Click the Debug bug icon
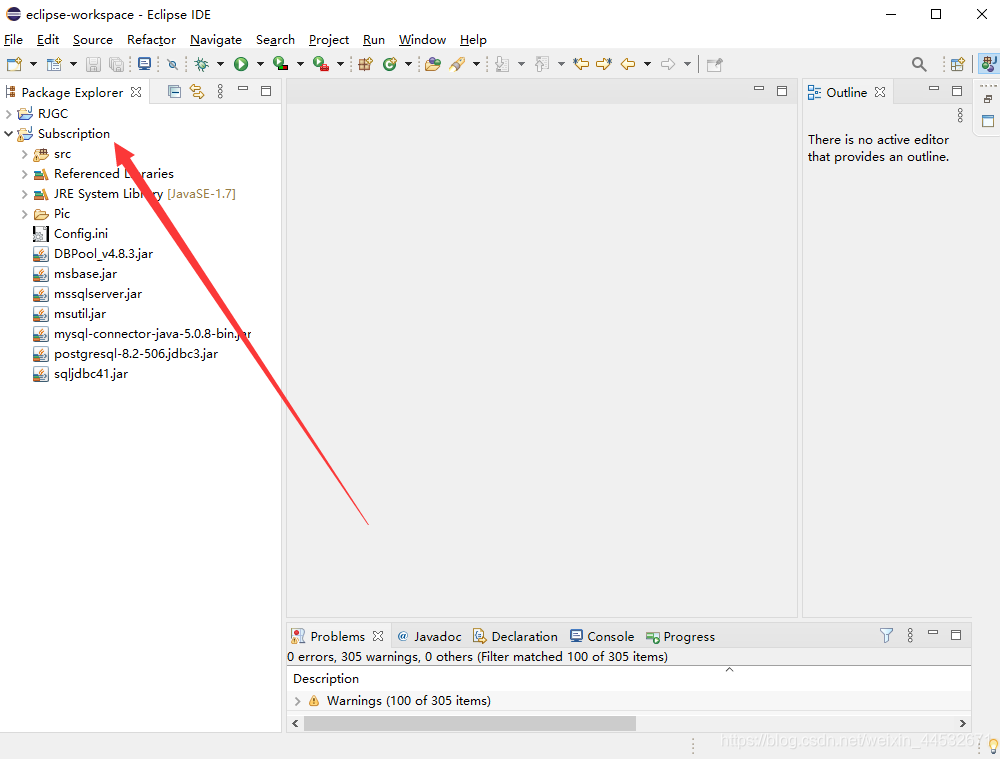The height and width of the screenshot is (759, 1000). [202, 64]
